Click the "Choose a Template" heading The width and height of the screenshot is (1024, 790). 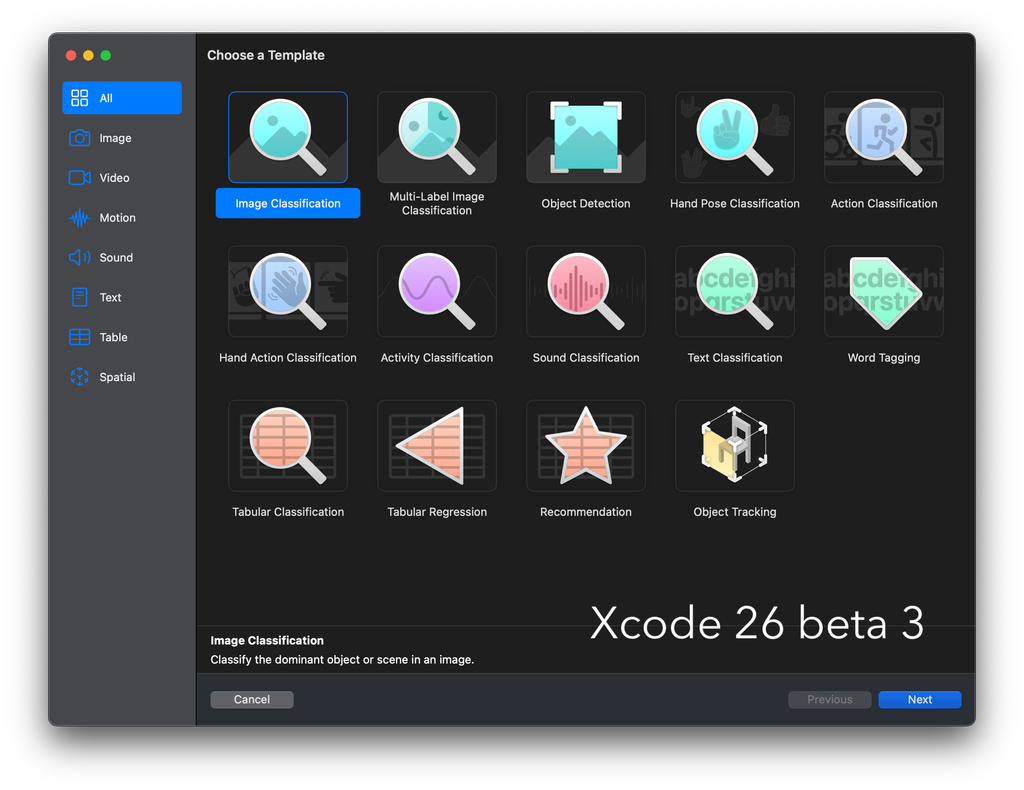tap(266, 55)
